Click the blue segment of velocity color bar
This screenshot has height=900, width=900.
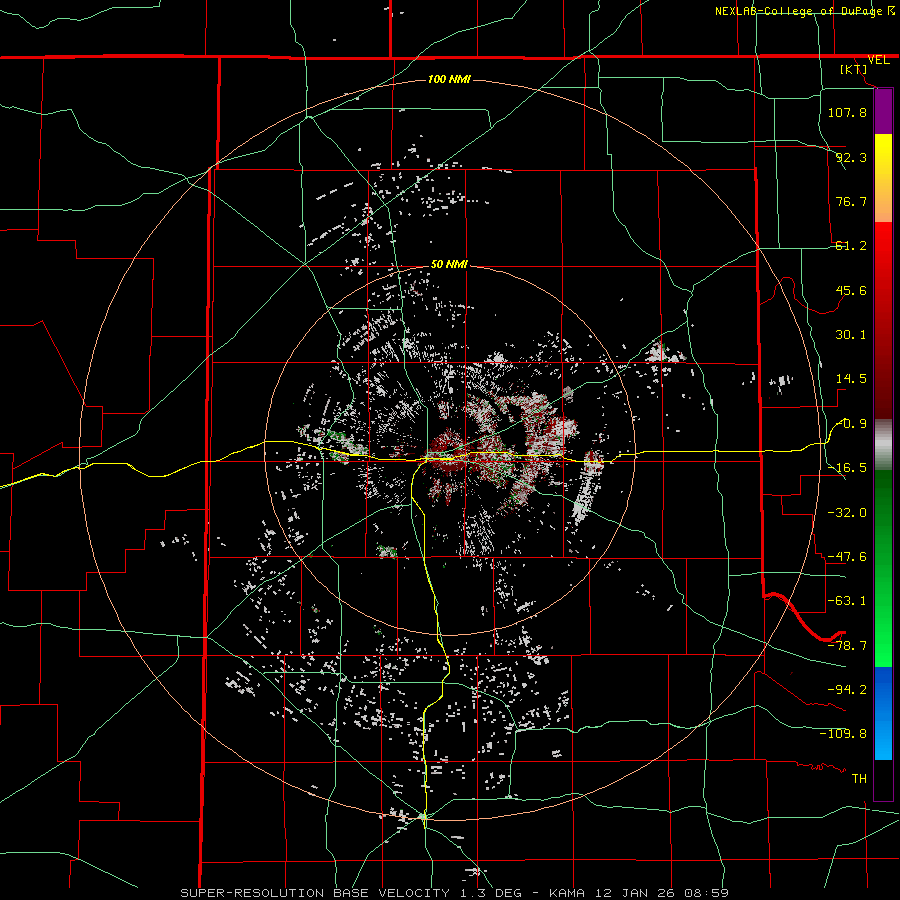pyautogui.click(x=883, y=713)
